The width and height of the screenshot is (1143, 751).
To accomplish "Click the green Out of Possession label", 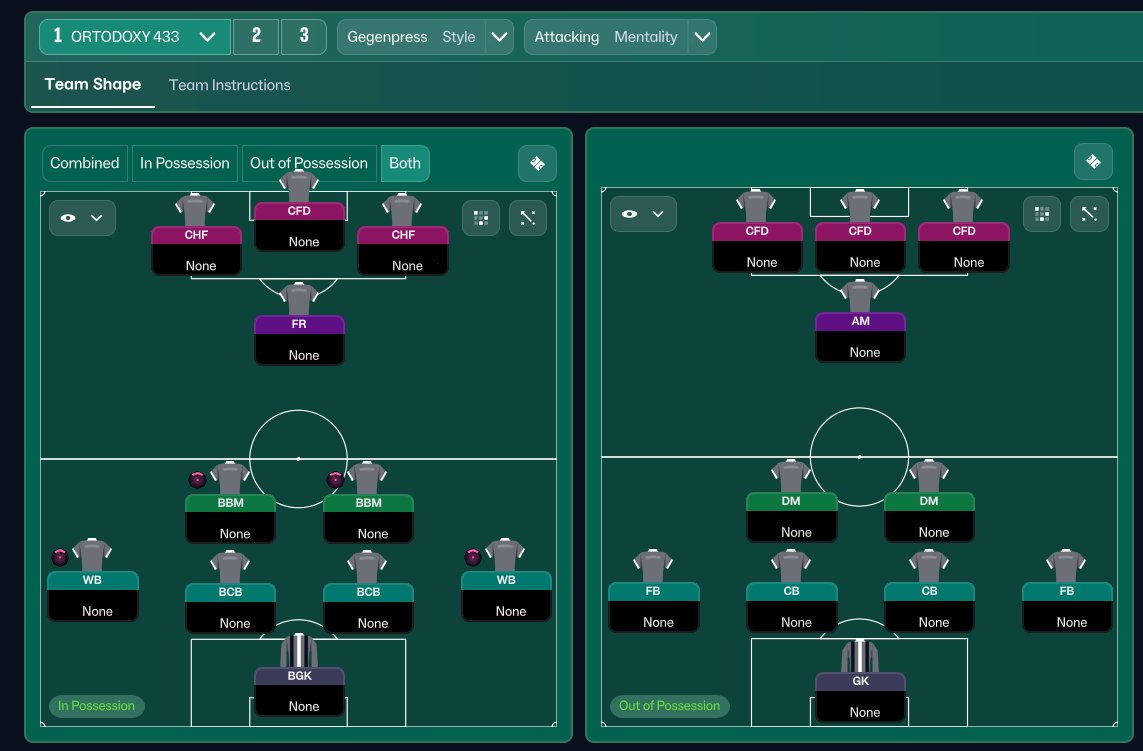I will coord(669,706).
